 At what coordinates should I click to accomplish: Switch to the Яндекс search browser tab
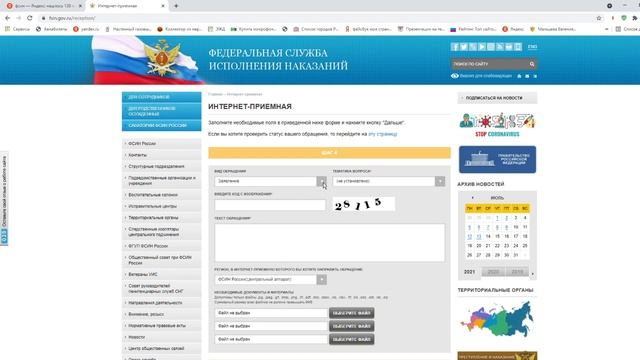(x=44, y=6)
